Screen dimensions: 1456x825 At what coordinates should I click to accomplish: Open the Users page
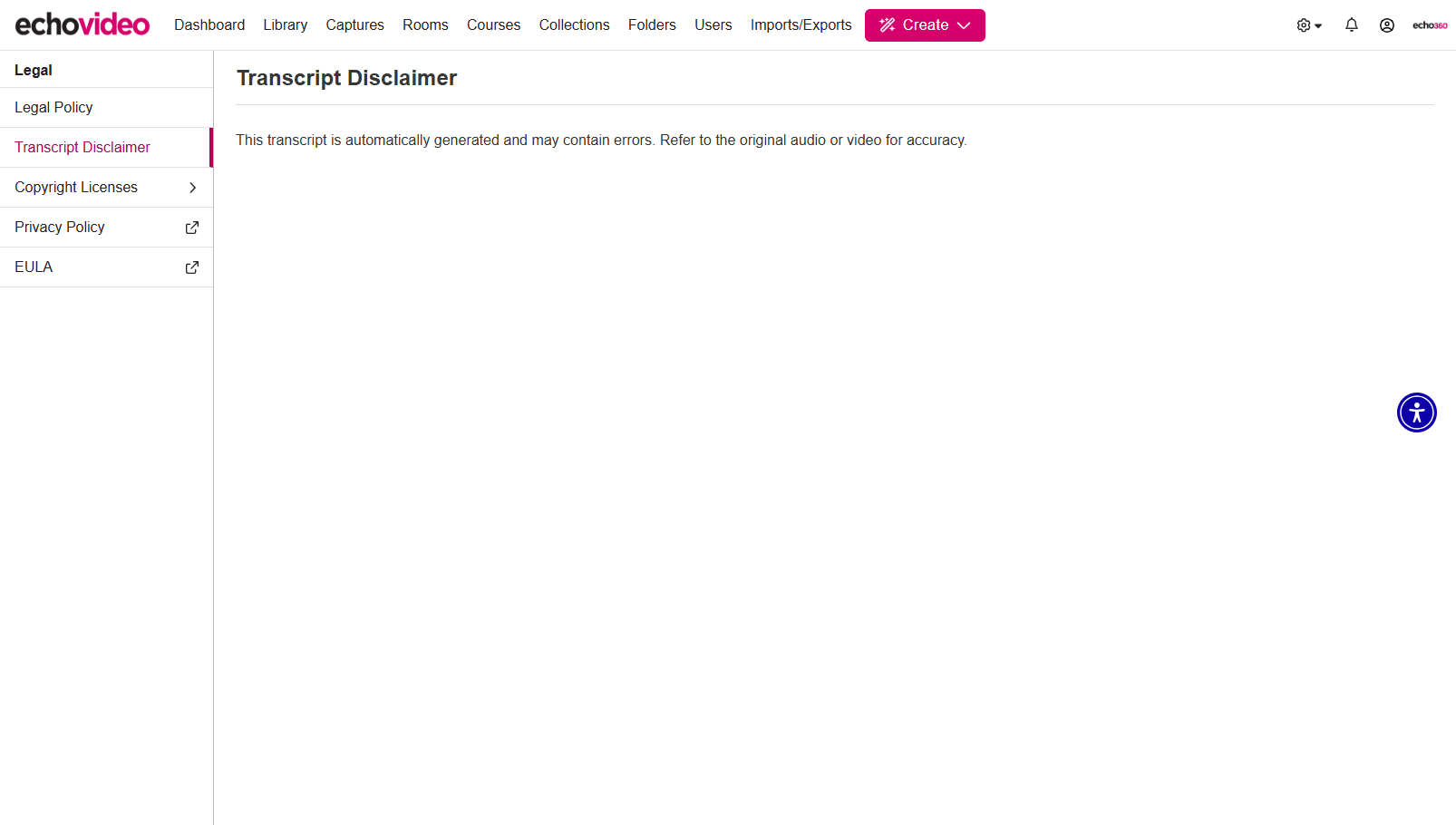(713, 25)
